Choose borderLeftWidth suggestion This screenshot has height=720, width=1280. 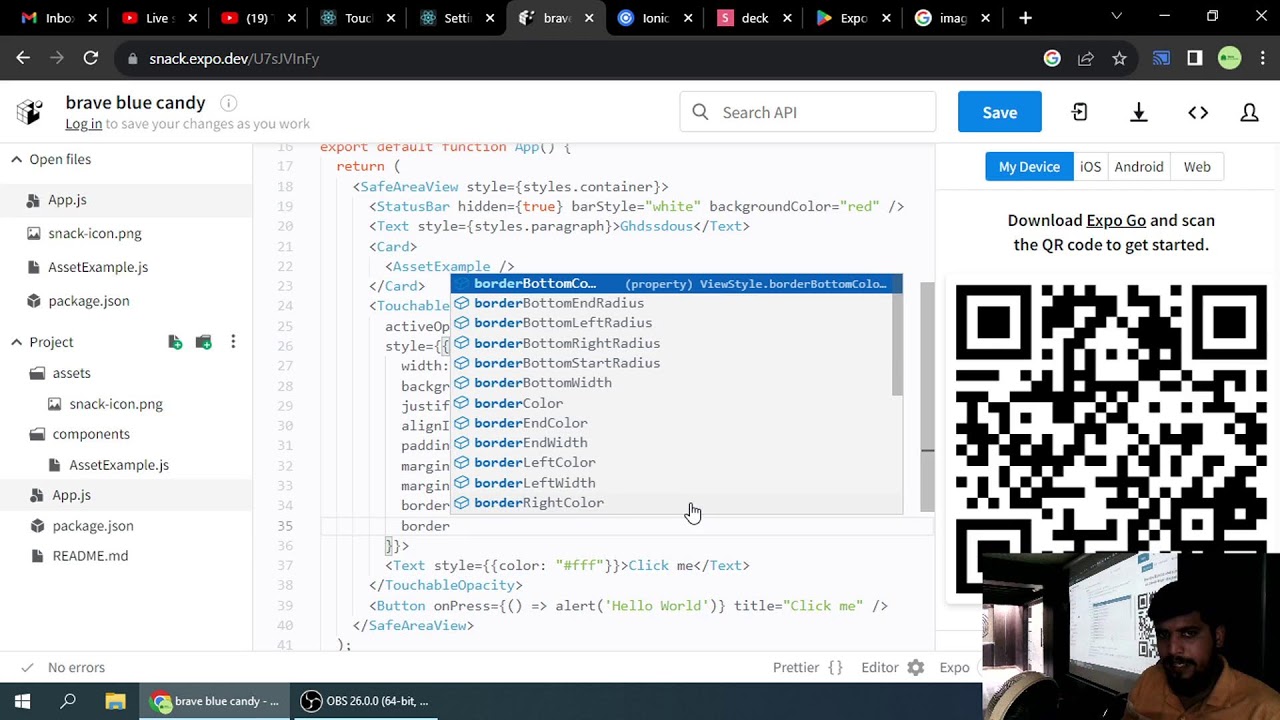(x=676, y=483)
